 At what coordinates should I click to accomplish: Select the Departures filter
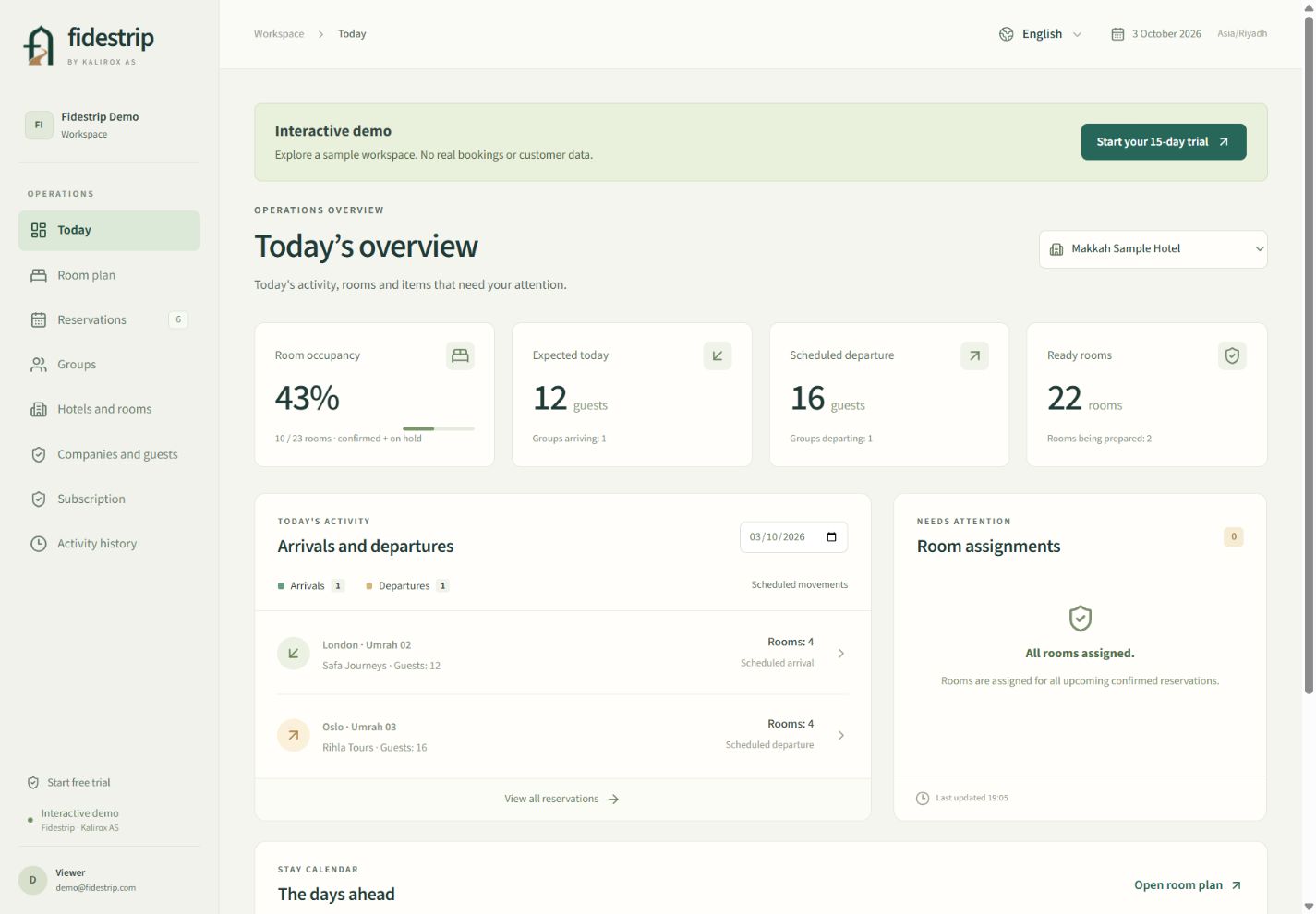407,585
